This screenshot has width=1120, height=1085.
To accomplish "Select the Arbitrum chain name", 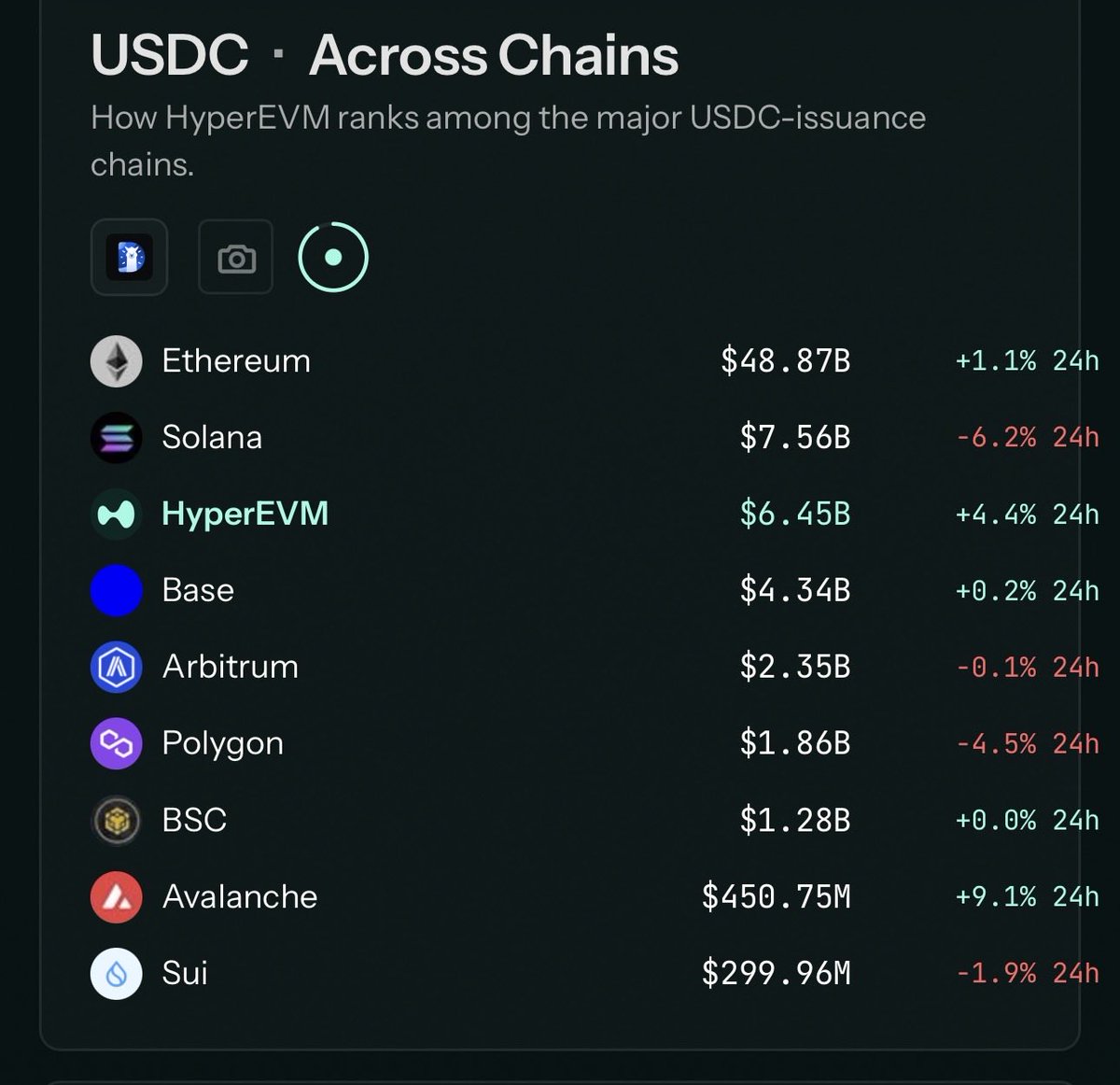I will pyautogui.click(x=230, y=667).
